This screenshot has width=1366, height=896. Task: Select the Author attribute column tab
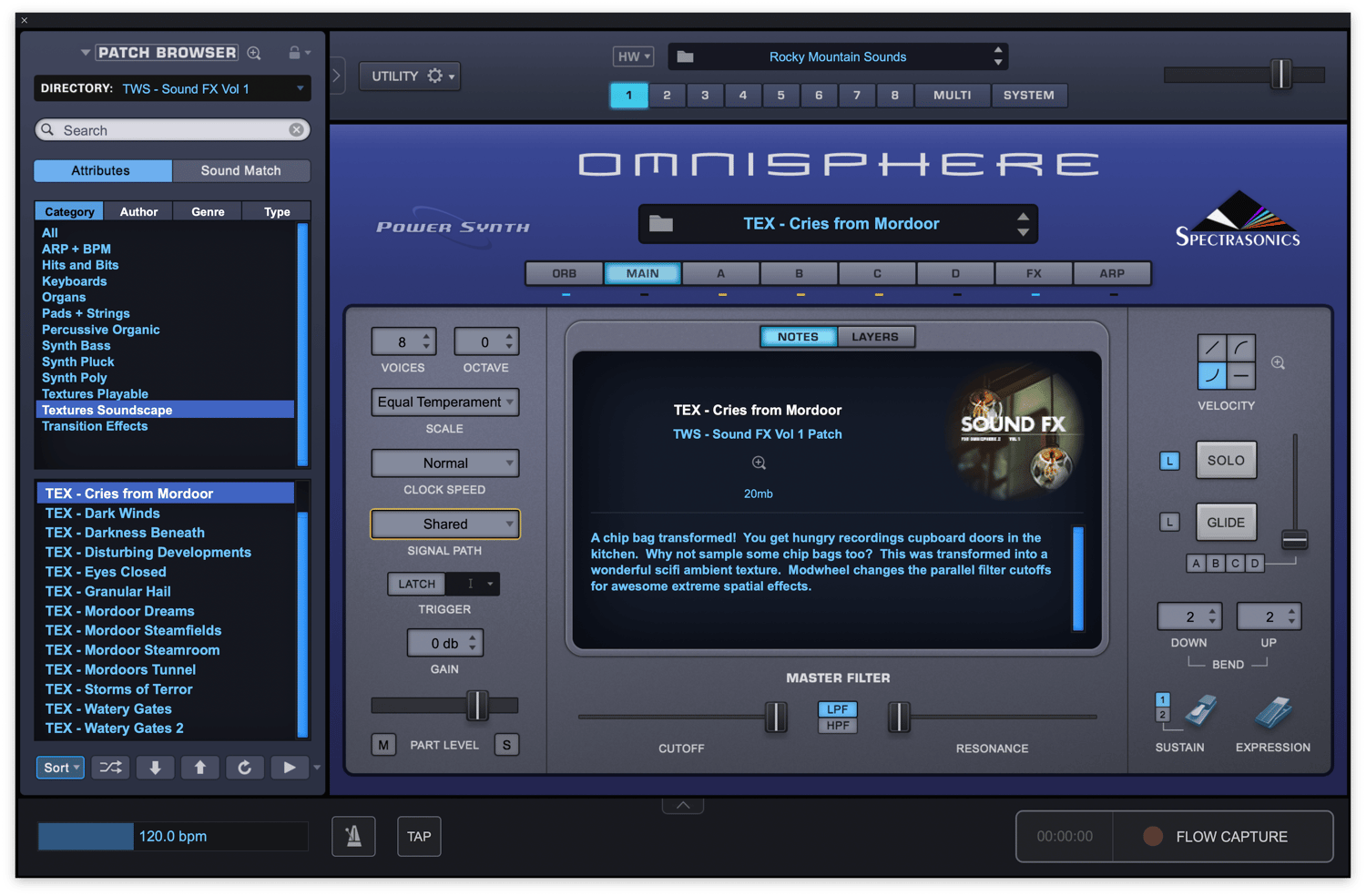[x=139, y=211]
